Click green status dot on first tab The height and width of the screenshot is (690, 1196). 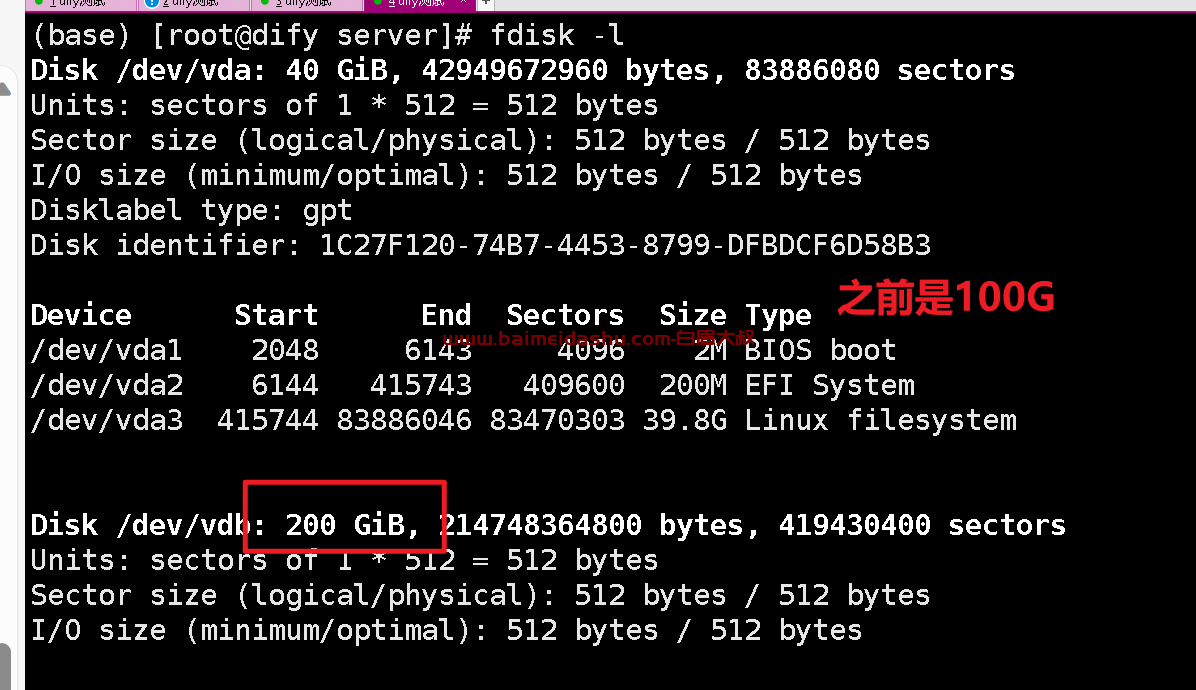click(39, 3)
